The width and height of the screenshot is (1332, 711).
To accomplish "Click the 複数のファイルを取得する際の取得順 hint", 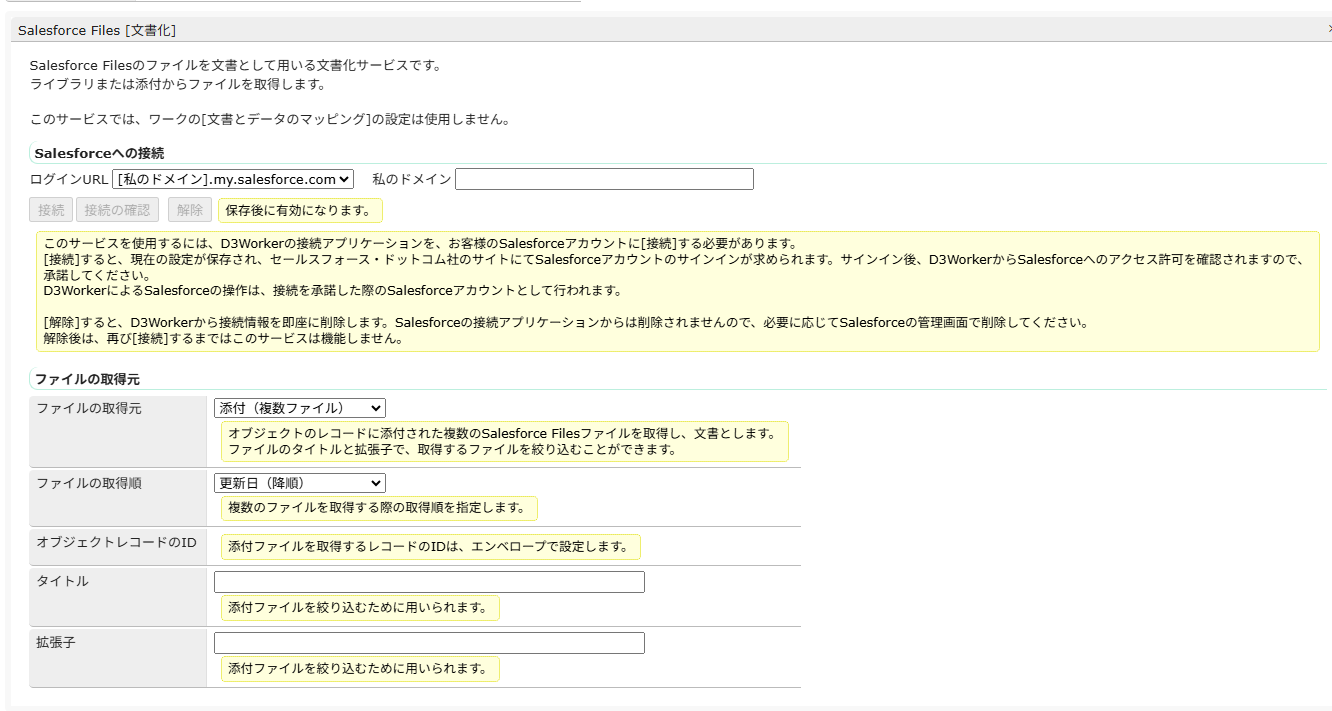I will [x=379, y=508].
